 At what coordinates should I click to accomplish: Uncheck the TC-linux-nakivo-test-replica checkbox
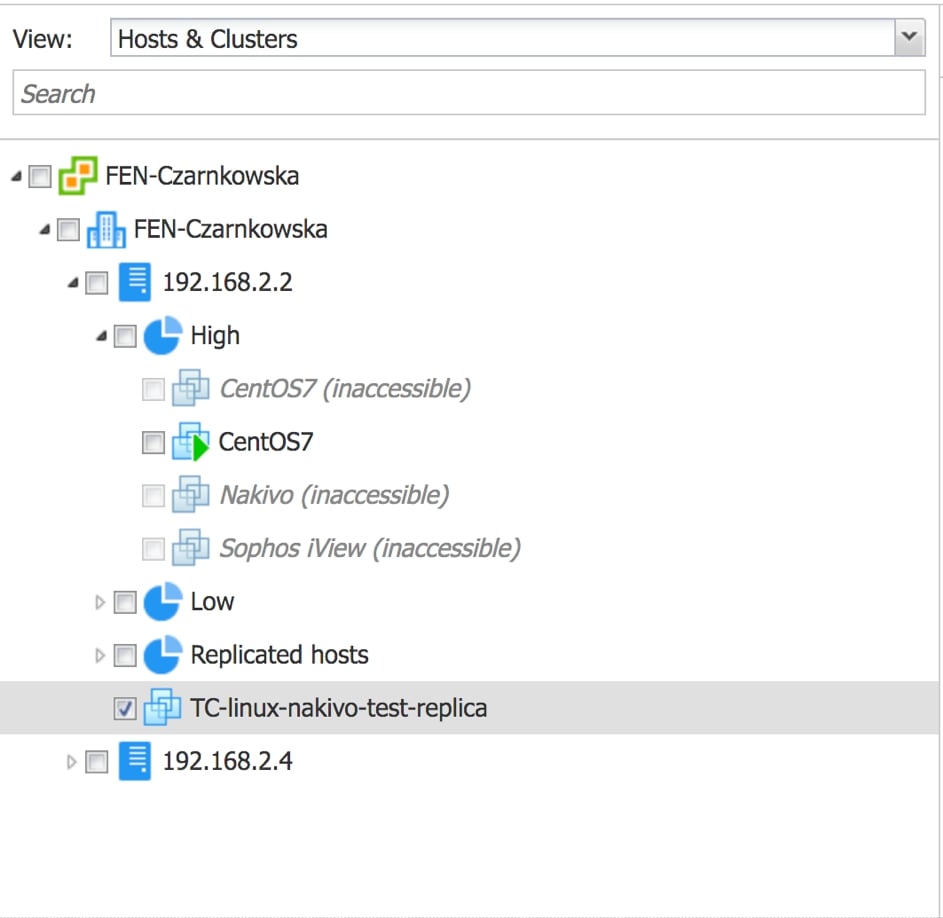(125, 709)
